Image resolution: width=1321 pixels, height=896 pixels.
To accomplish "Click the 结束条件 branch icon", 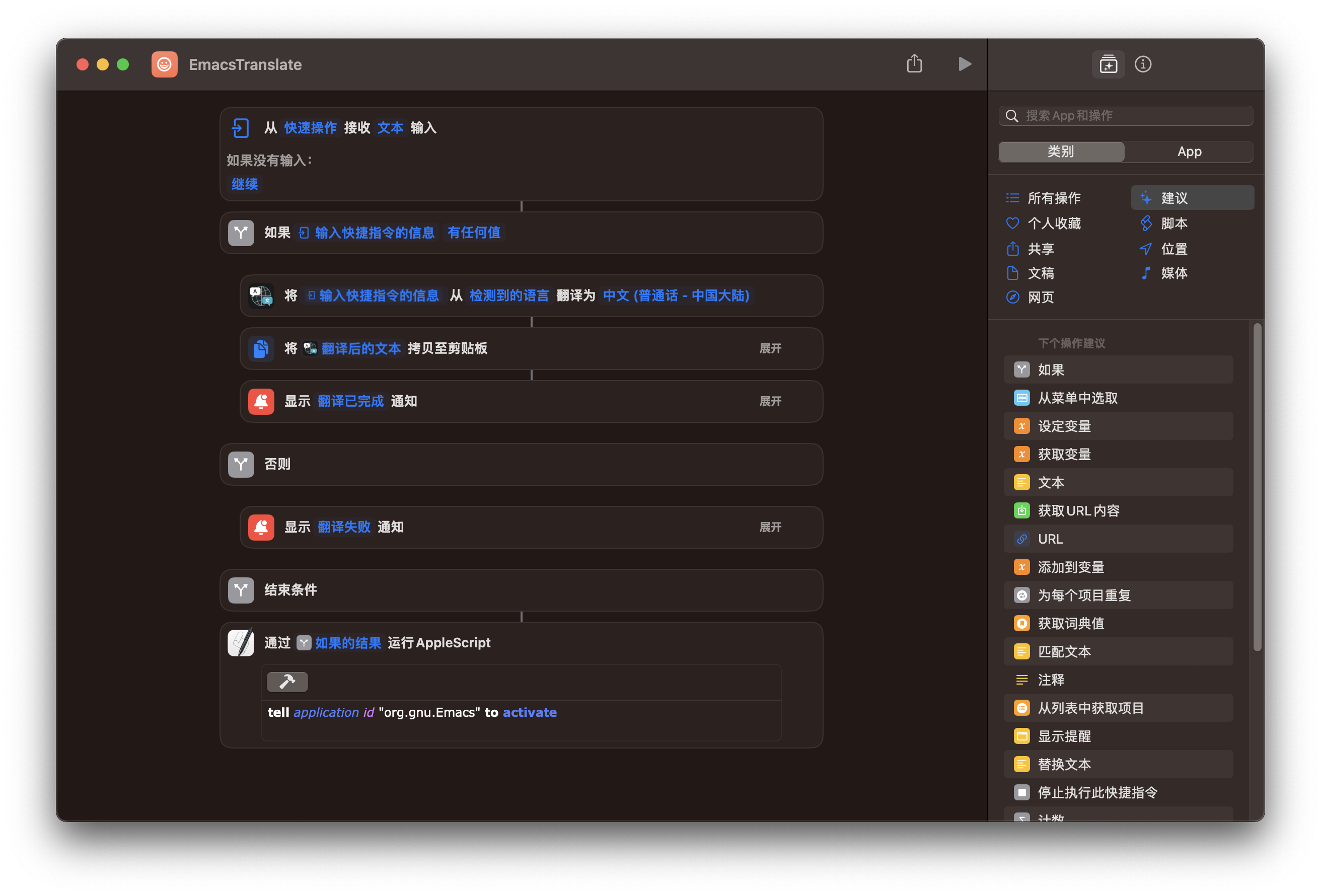I will pos(241,590).
